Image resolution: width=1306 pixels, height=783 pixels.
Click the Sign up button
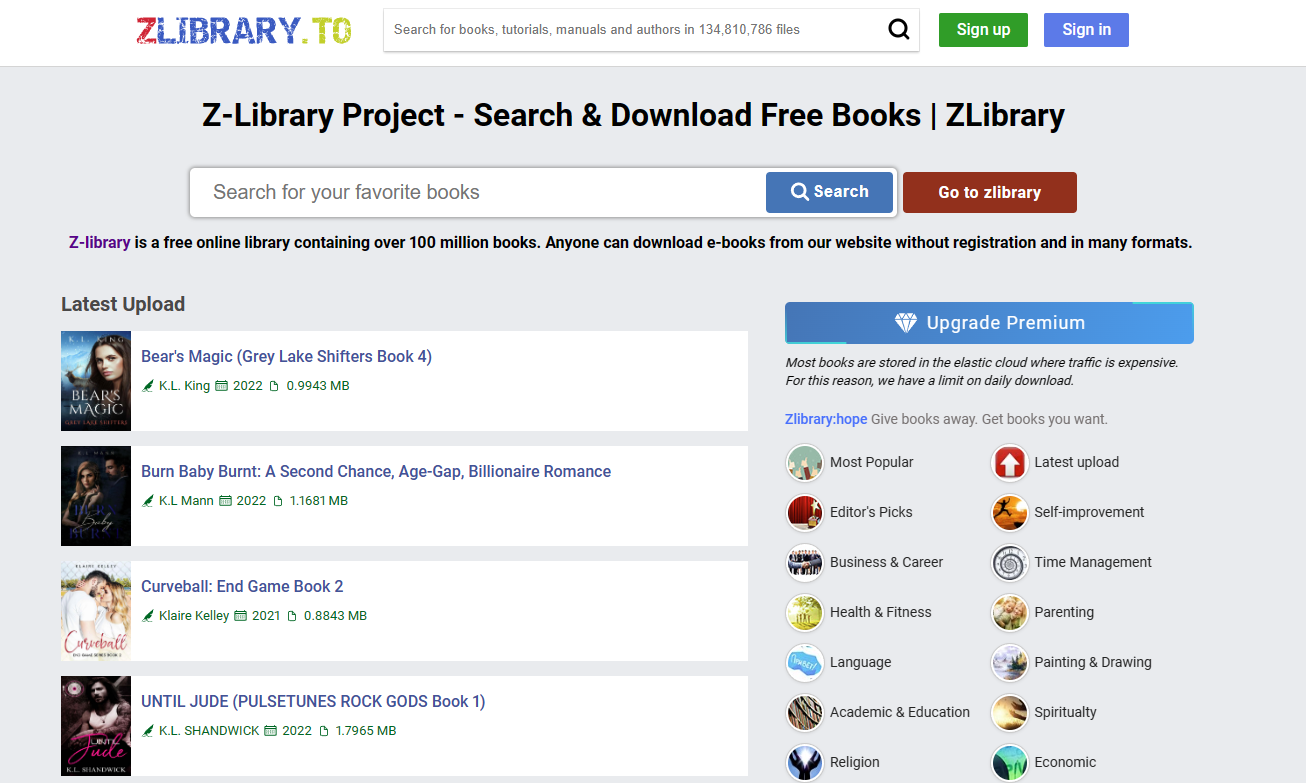coord(983,30)
